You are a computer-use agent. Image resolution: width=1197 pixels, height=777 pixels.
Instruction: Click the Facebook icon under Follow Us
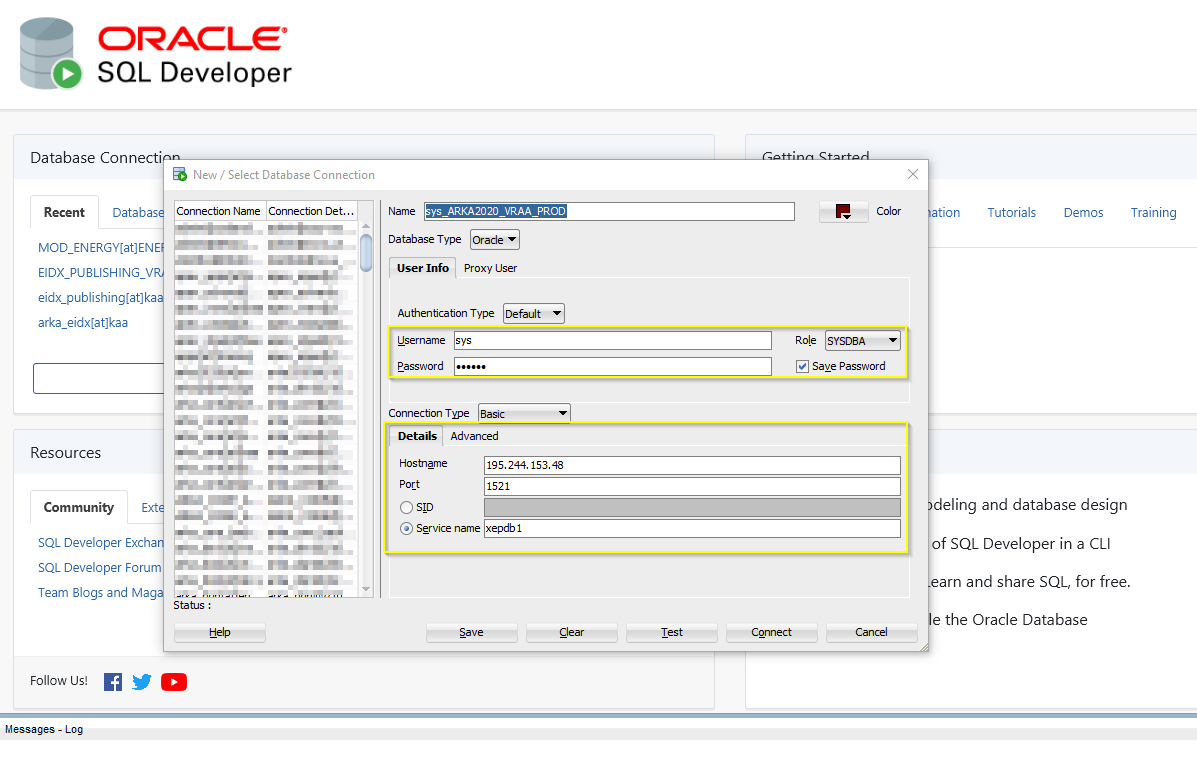coord(113,682)
